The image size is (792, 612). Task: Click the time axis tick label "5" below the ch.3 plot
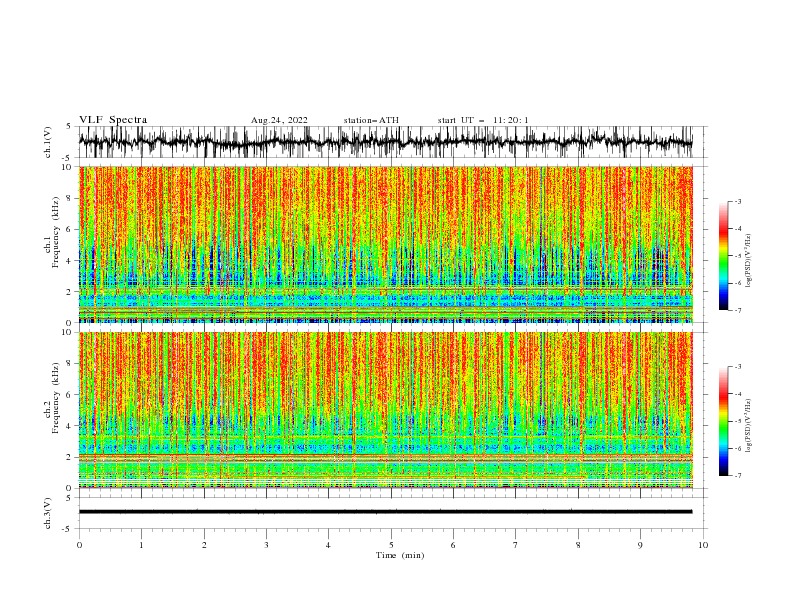click(x=391, y=545)
